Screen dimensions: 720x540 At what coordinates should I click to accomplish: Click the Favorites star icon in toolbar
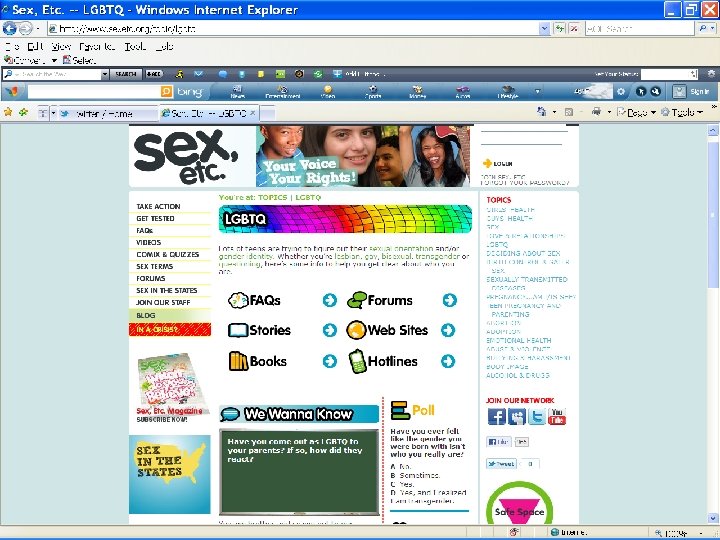point(8,112)
